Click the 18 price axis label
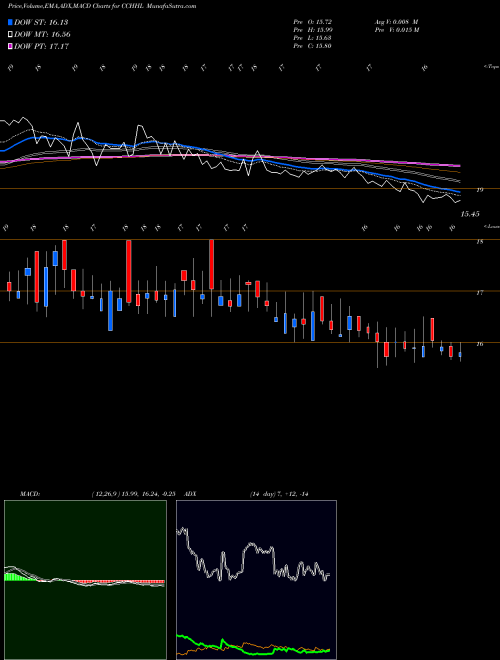Screen dimensions: 500x660 click(480, 242)
